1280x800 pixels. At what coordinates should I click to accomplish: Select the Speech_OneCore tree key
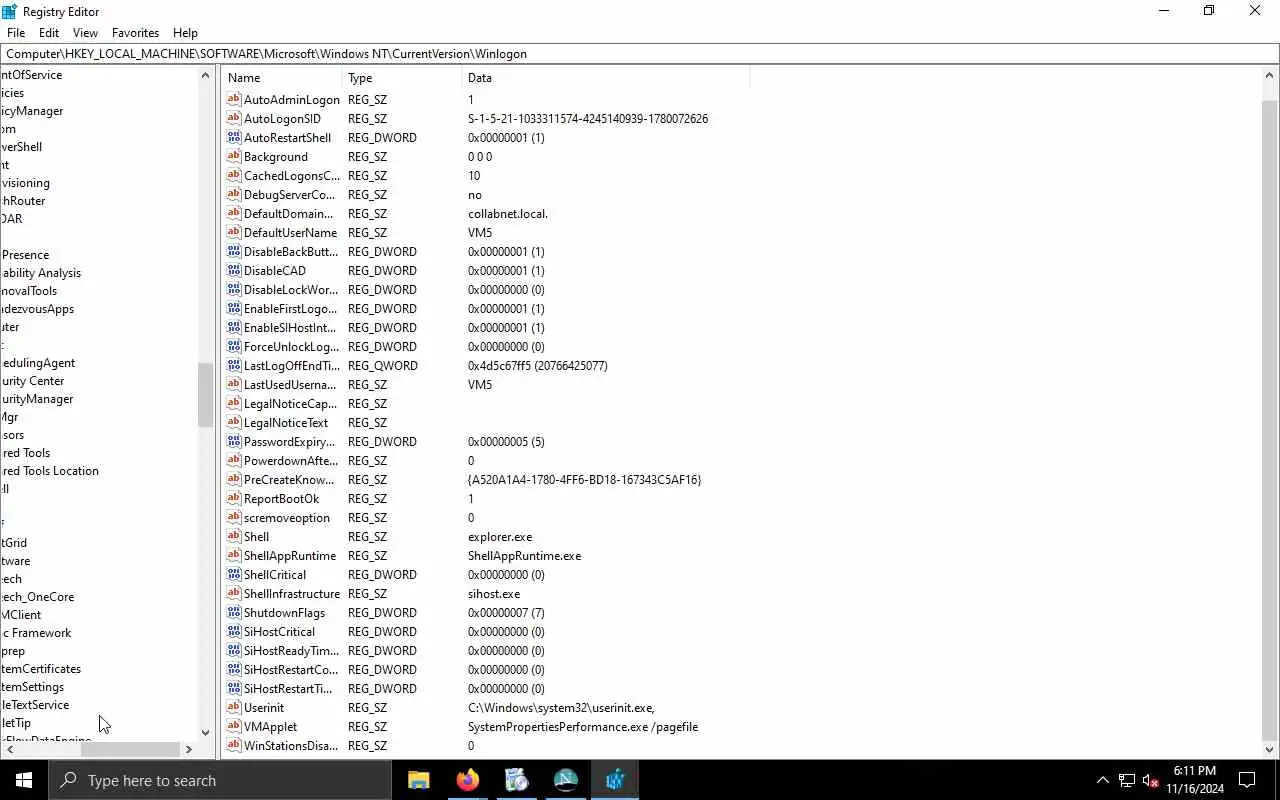[37, 597]
